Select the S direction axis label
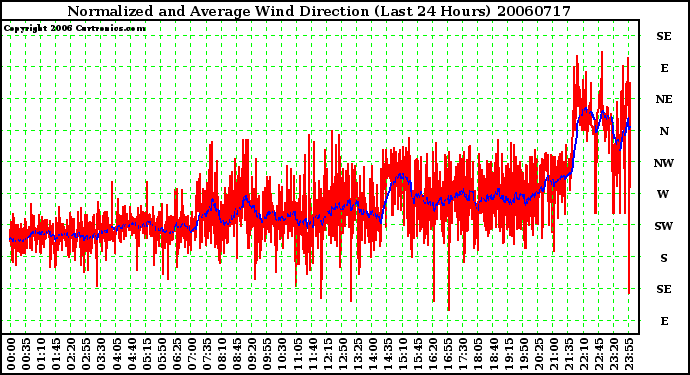Screen dimensions: 690x375 coord(664,258)
